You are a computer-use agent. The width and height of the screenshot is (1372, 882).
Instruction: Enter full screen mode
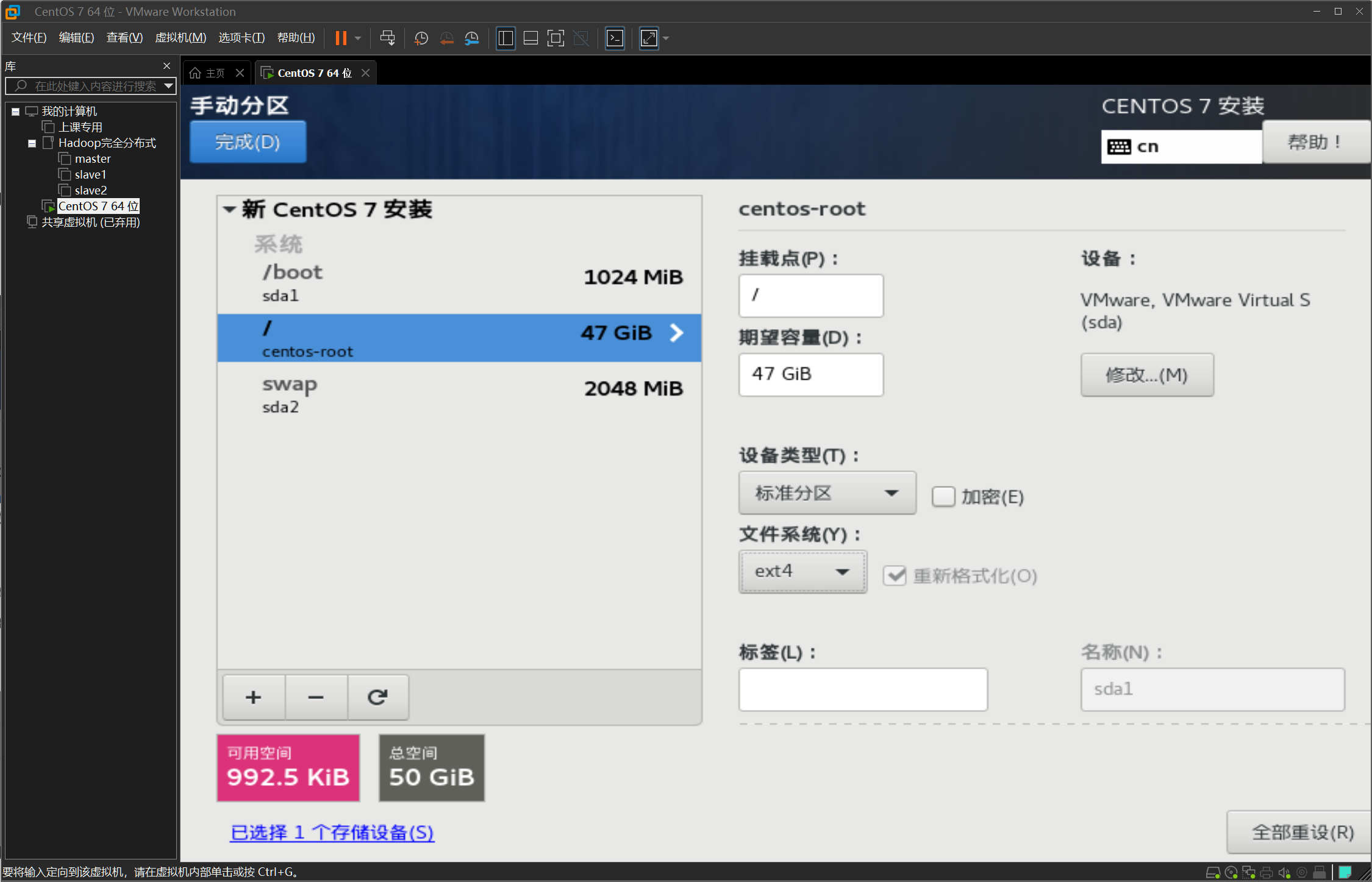(556, 38)
